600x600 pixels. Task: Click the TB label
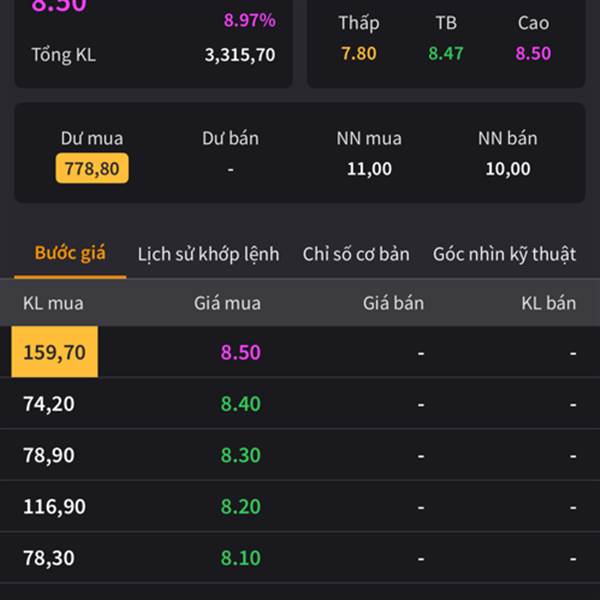pyautogui.click(x=446, y=23)
